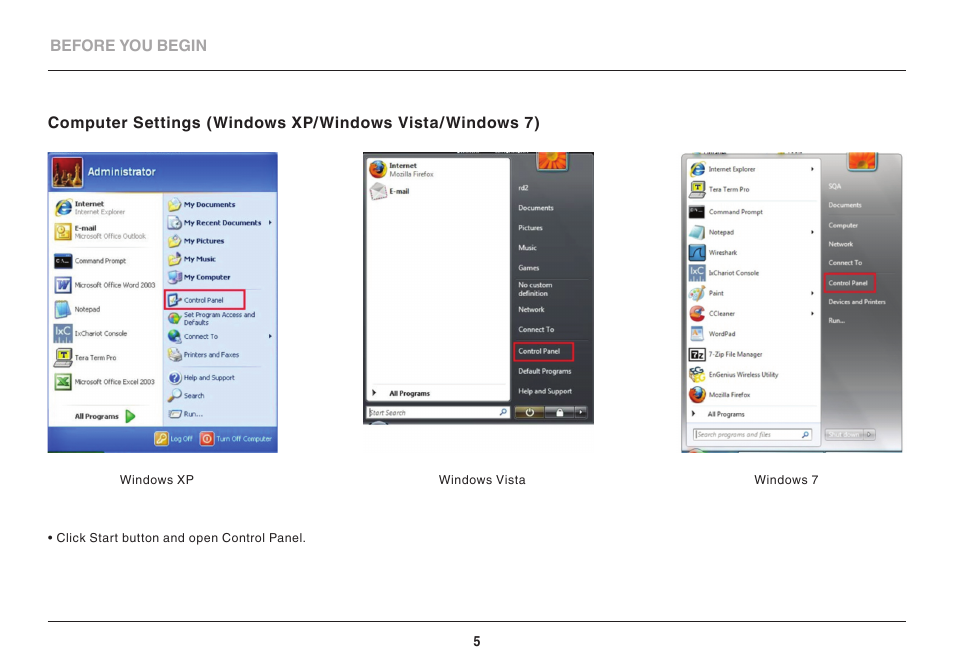The height and width of the screenshot is (669, 954).
Task: Open My Music in XP menu
Action: pos(192,259)
